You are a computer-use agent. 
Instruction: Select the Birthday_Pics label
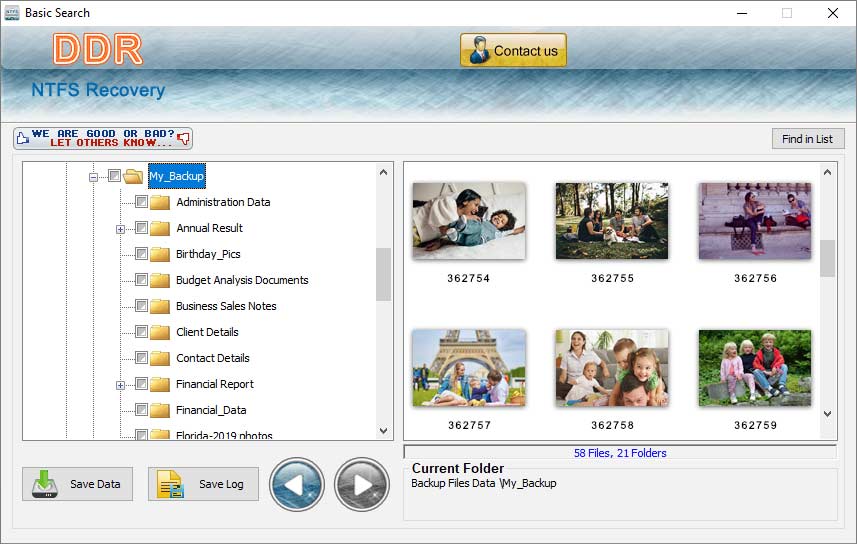point(208,254)
